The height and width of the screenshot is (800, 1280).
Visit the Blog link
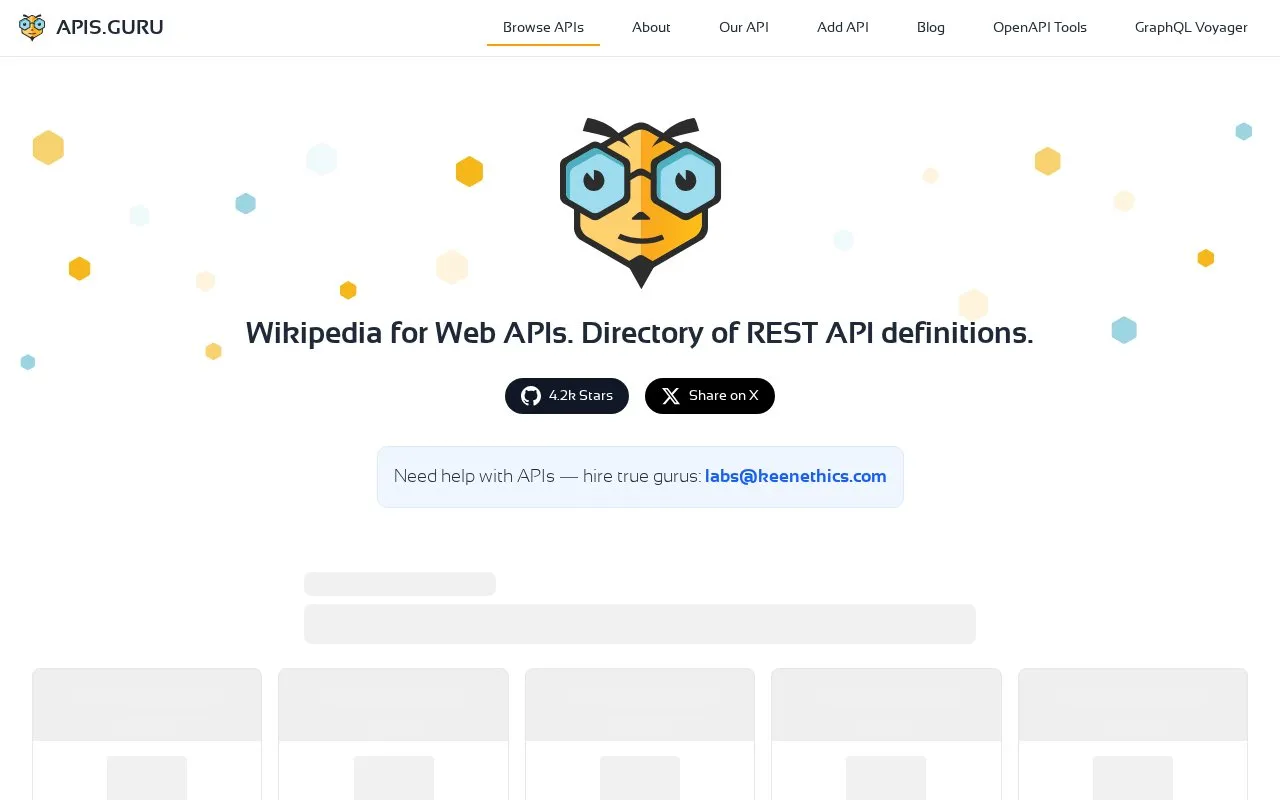pos(931,27)
